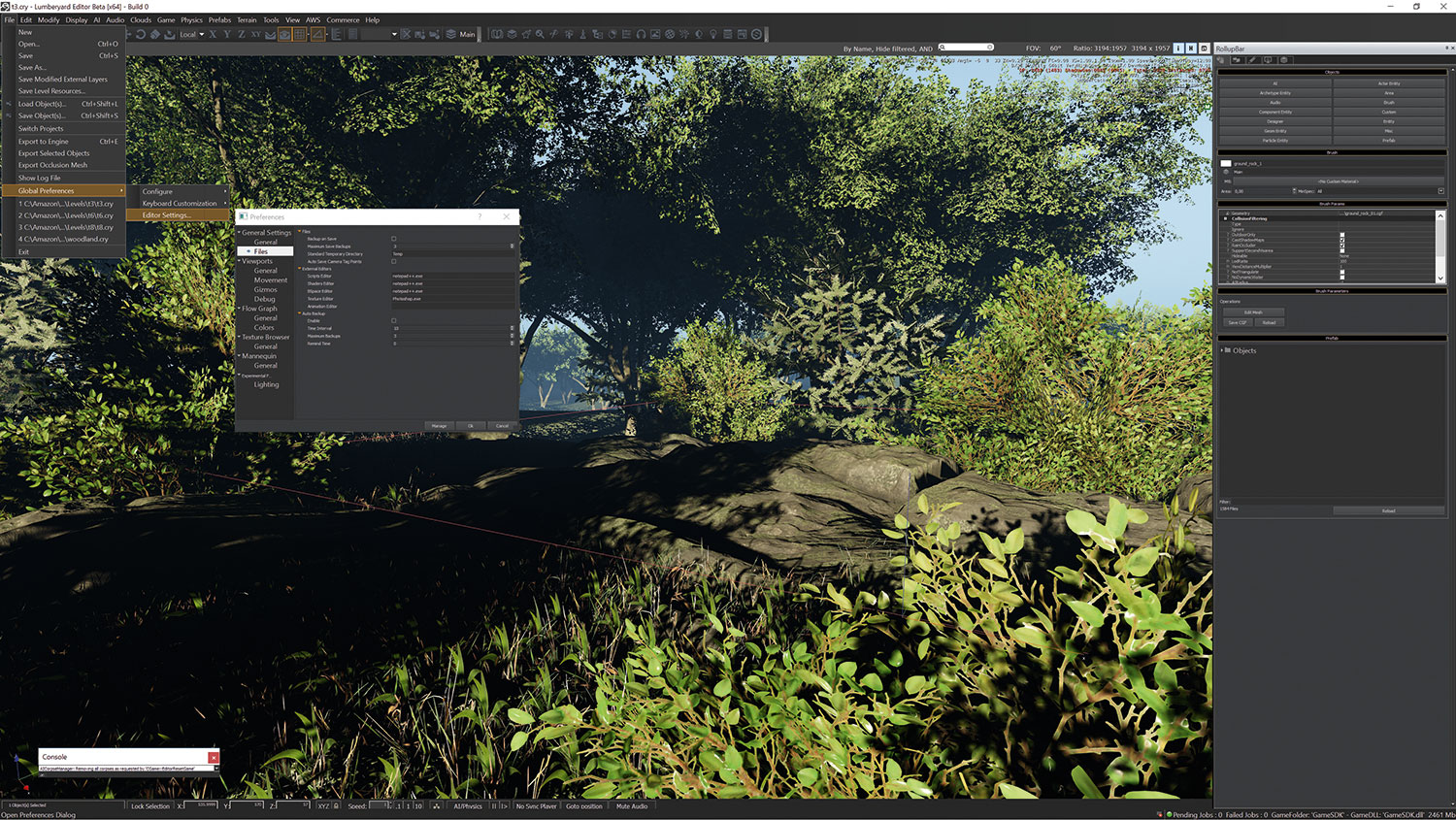Open the Edit menu
Screen dimensions: 1456x820
(x=26, y=19)
